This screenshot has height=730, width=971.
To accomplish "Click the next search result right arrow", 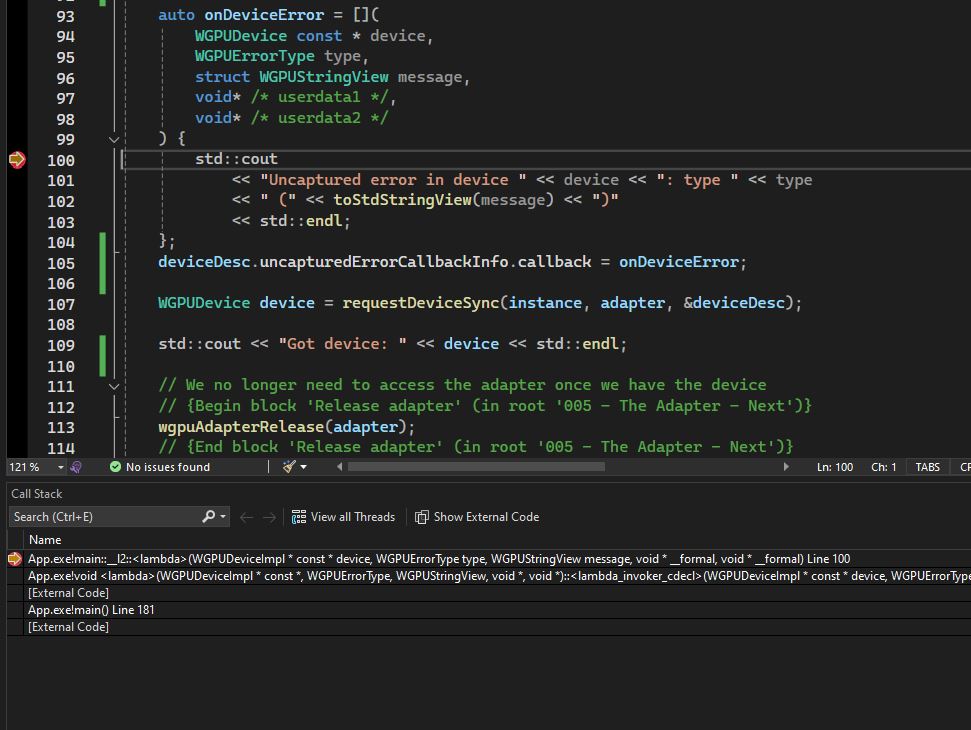I will [269, 518].
